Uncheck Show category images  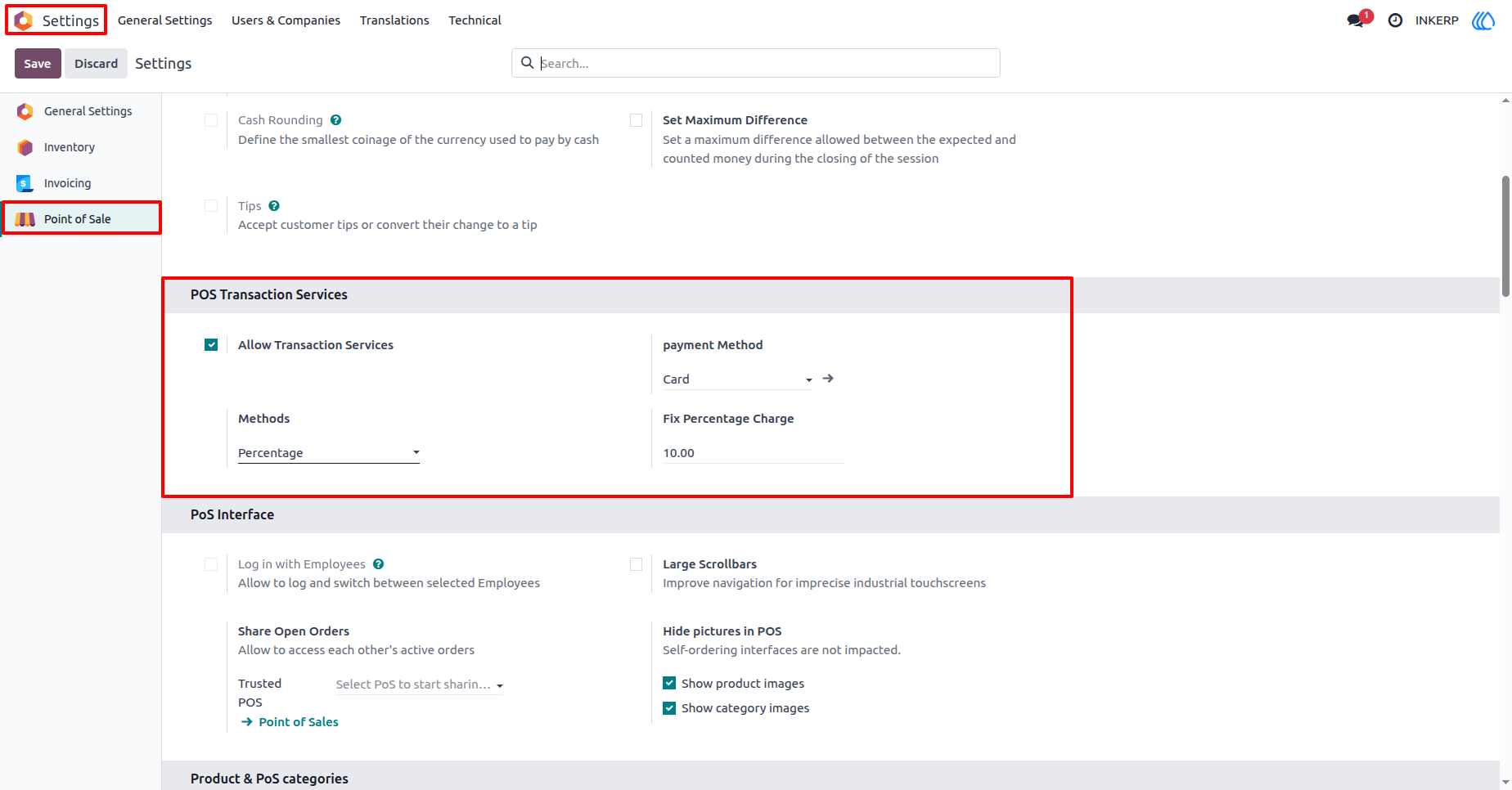[x=669, y=707]
